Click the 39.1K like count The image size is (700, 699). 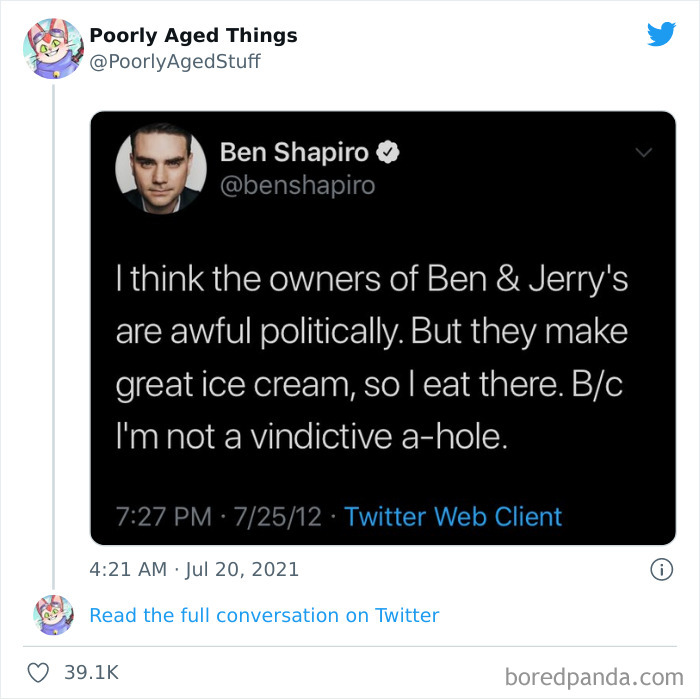coord(90,674)
